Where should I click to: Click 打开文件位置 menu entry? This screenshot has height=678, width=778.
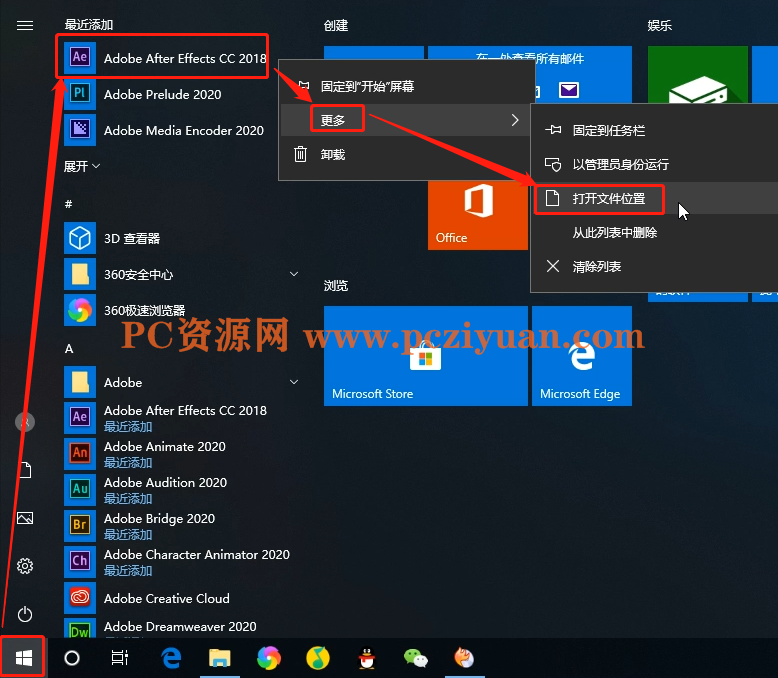pos(655,199)
